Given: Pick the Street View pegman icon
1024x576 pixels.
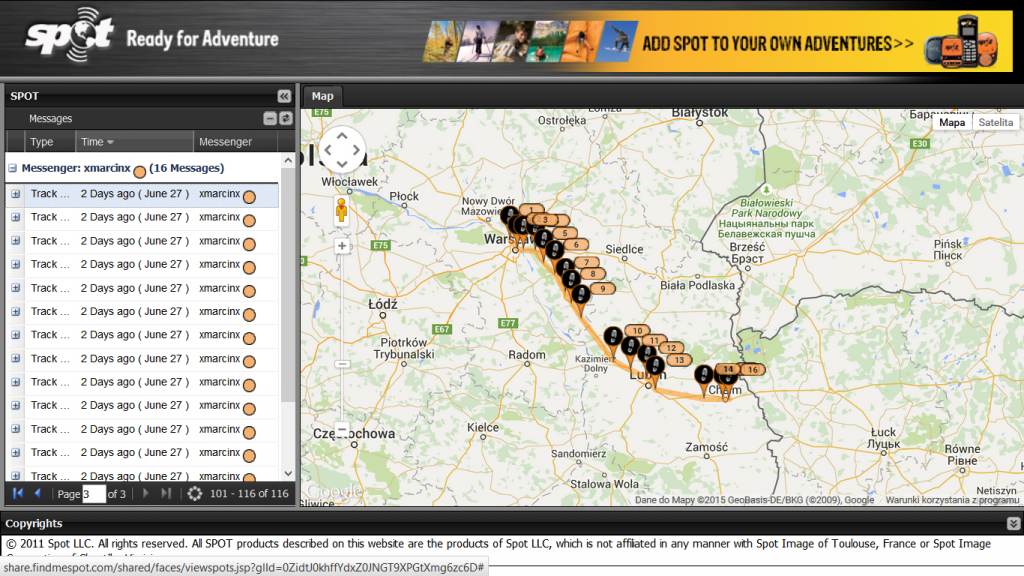Looking at the screenshot, I should click(342, 210).
